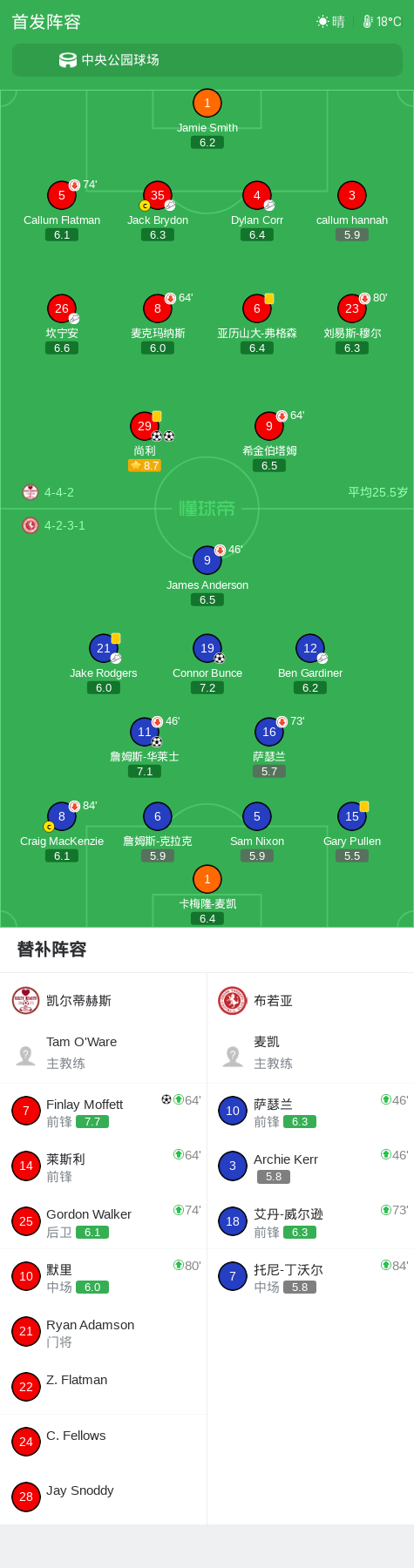
Task: Tap captain Jack Brydon number 35 badge
Action: (x=158, y=195)
